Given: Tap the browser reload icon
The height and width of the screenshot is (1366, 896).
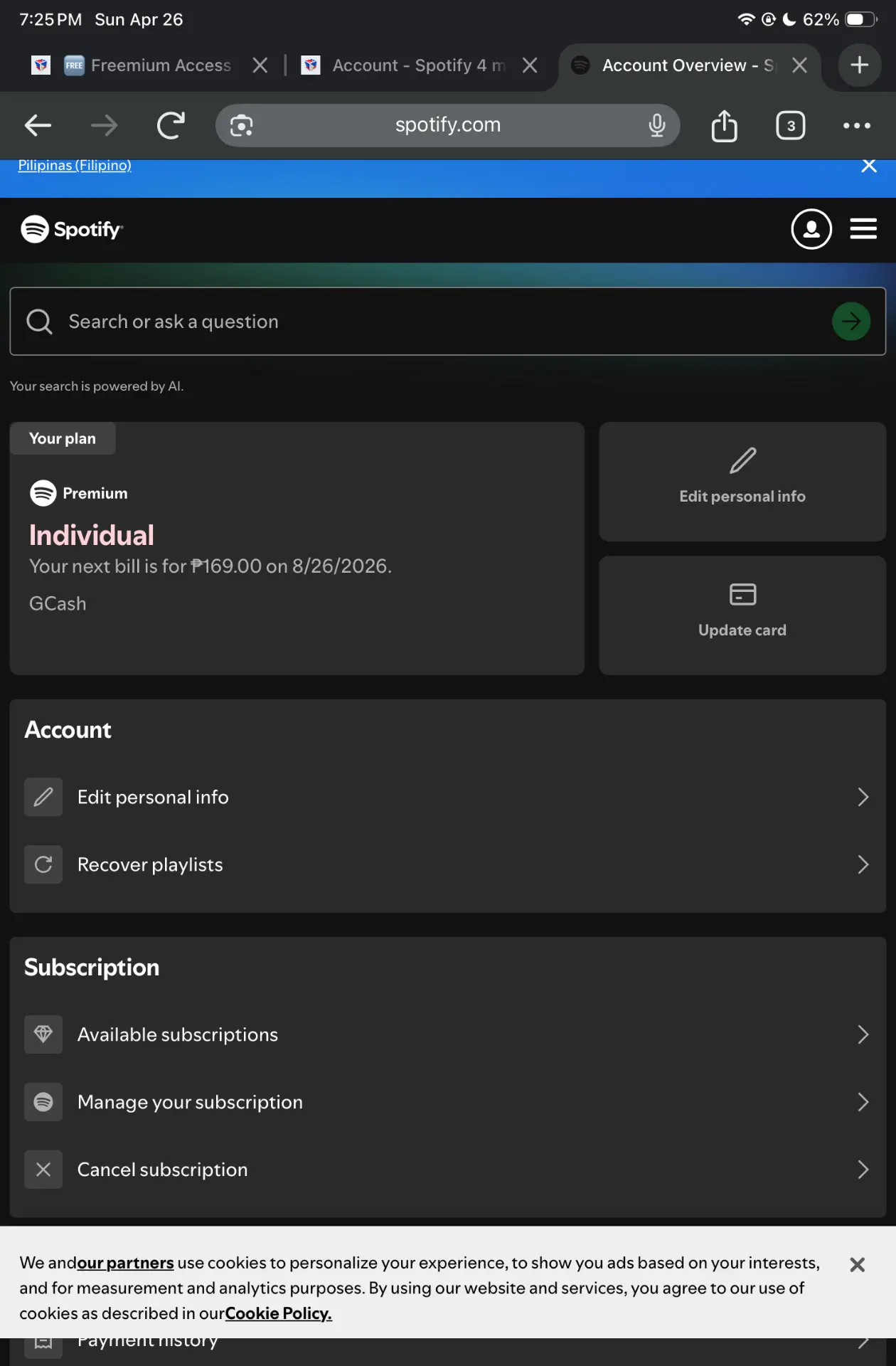Looking at the screenshot, I should click(171, 126).
